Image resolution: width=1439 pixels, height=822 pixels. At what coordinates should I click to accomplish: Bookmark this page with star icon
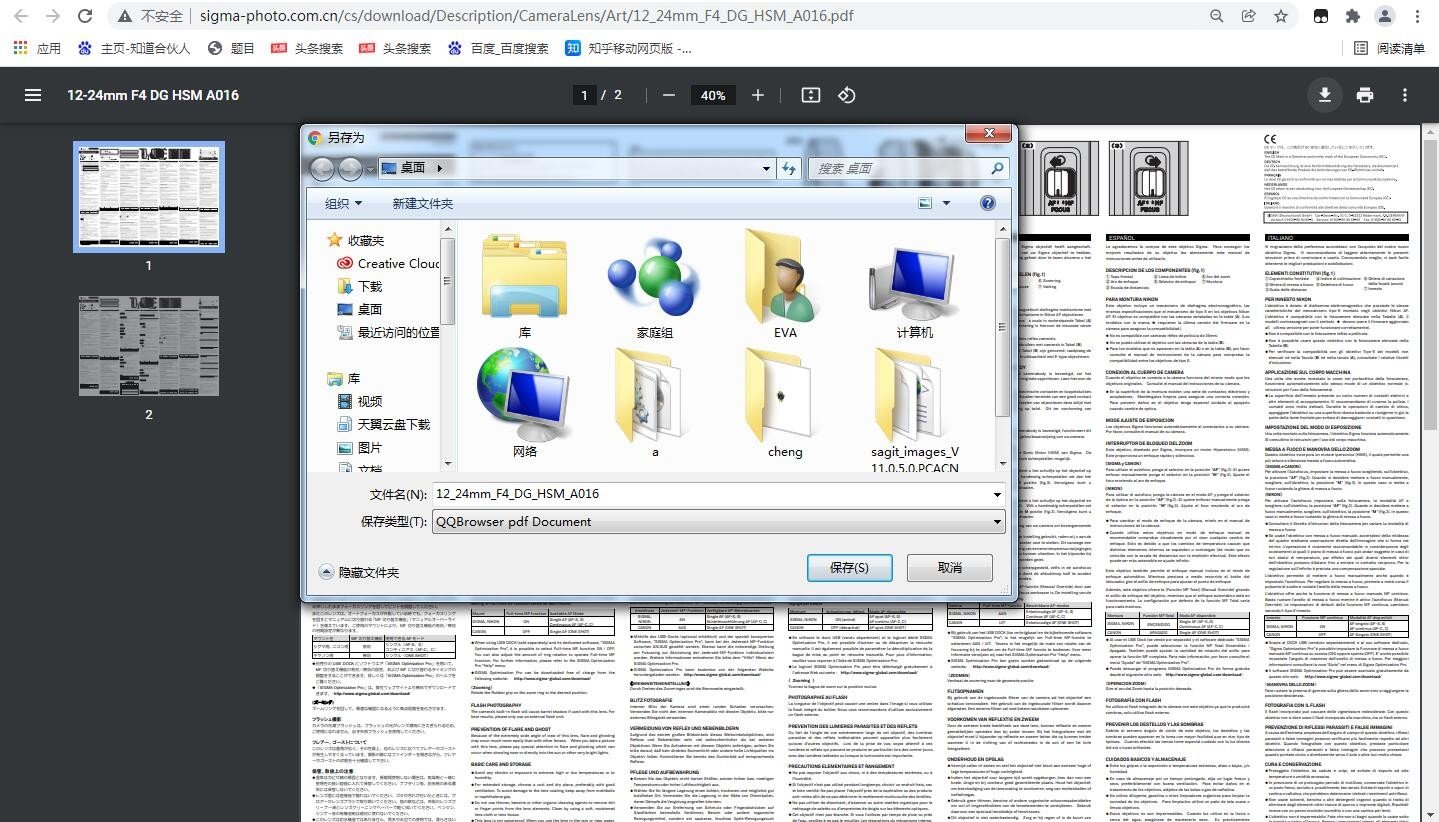tap(1280, 16)
